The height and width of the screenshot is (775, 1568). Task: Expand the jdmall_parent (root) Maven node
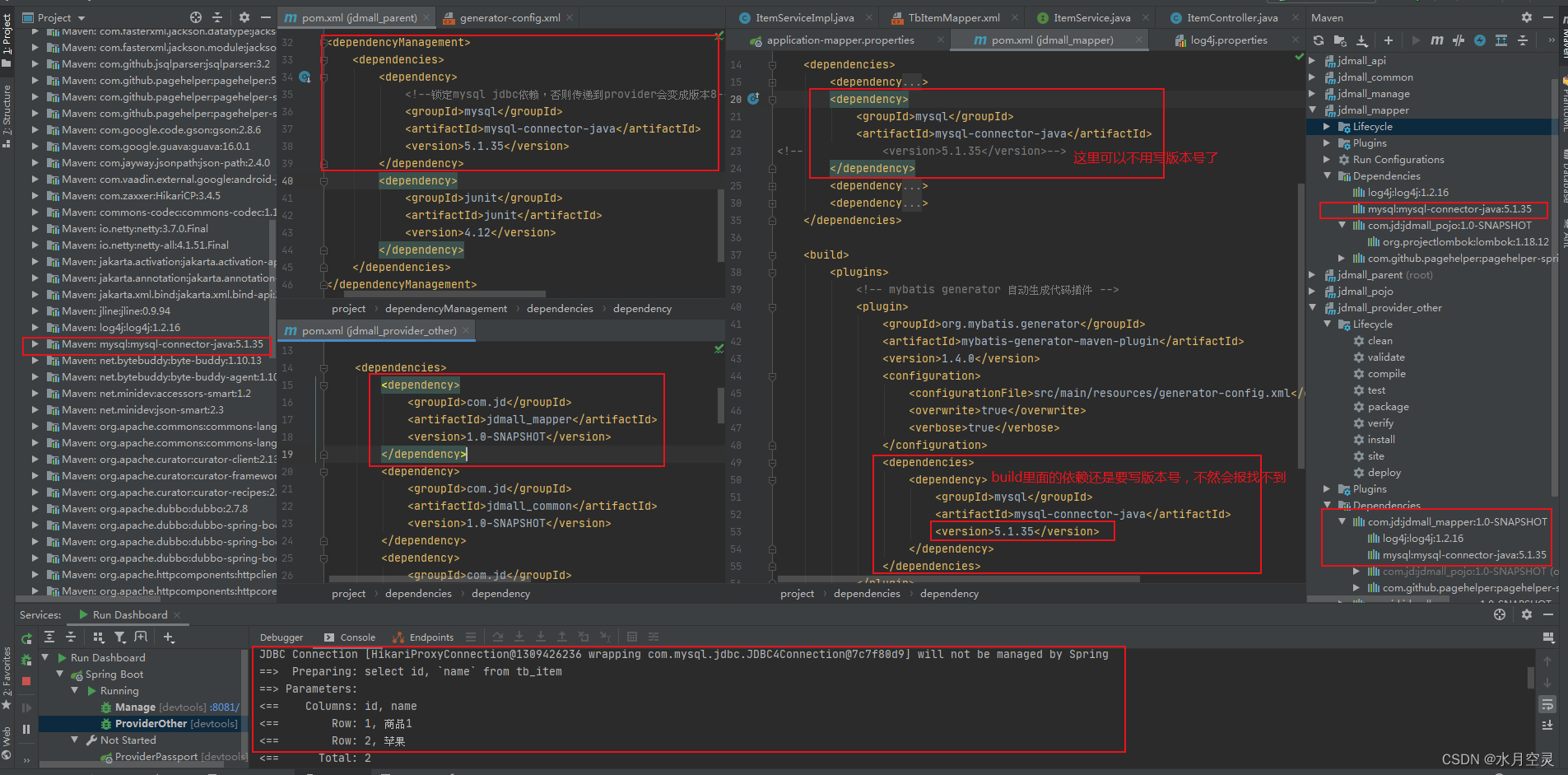point(1312,274)
